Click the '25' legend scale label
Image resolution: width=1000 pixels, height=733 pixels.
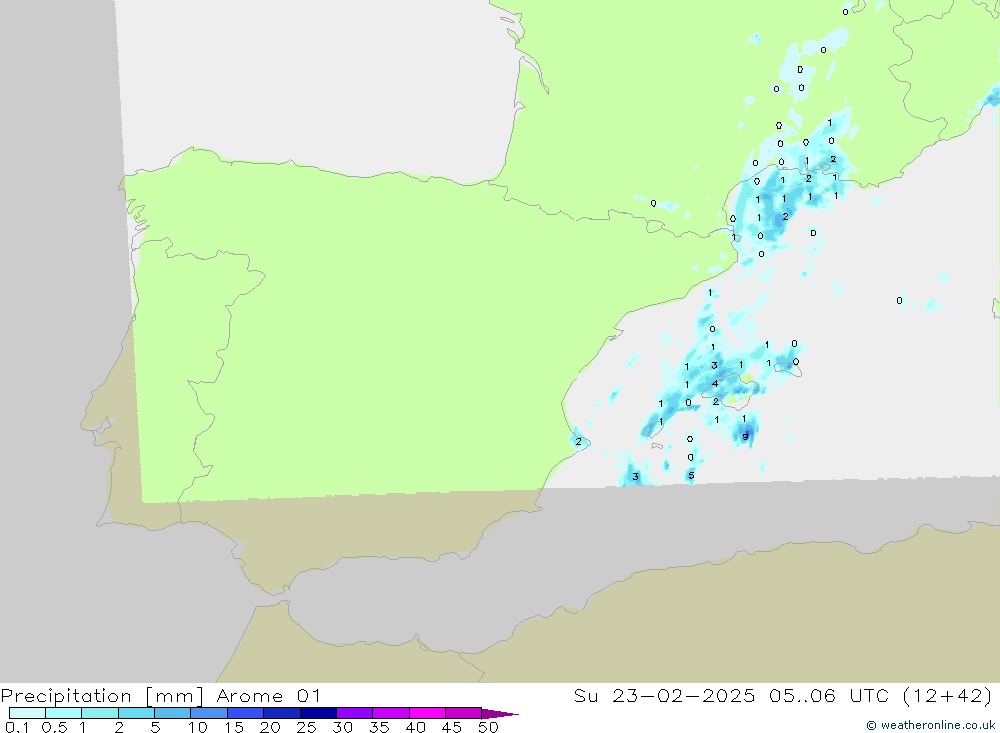click(306, 727)
